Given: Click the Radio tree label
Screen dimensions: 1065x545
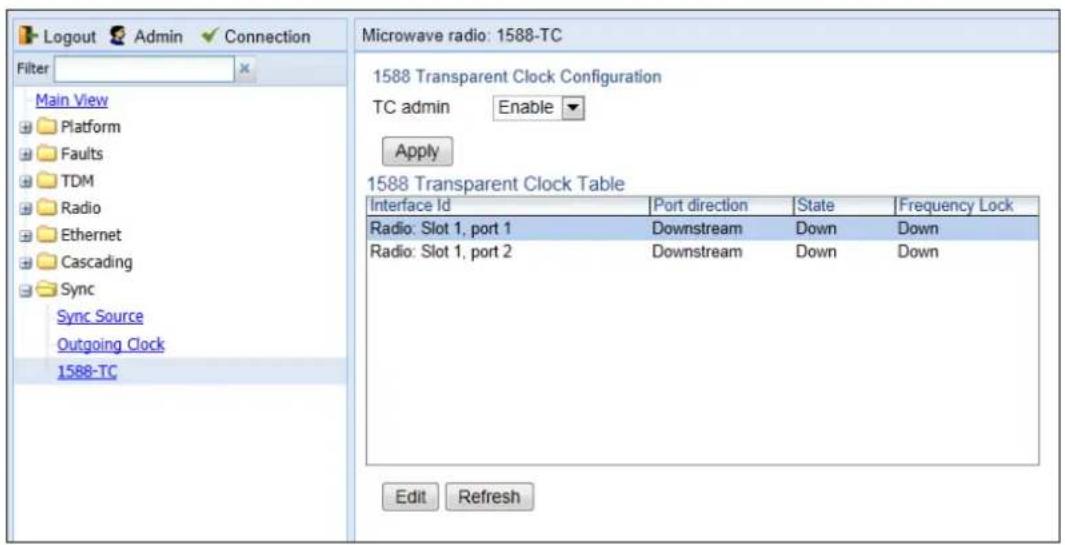Looking at the screenshot, I should (80, 208).
